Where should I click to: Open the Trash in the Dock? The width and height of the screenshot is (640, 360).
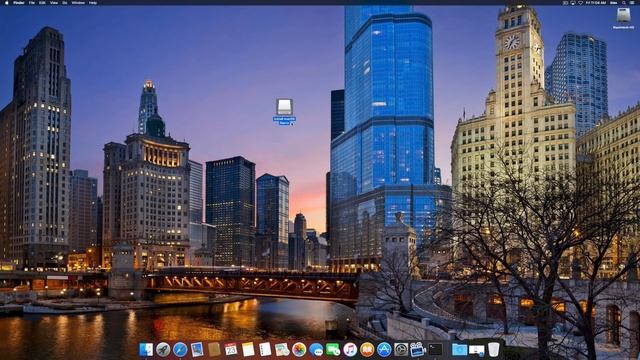pos(493,349)
